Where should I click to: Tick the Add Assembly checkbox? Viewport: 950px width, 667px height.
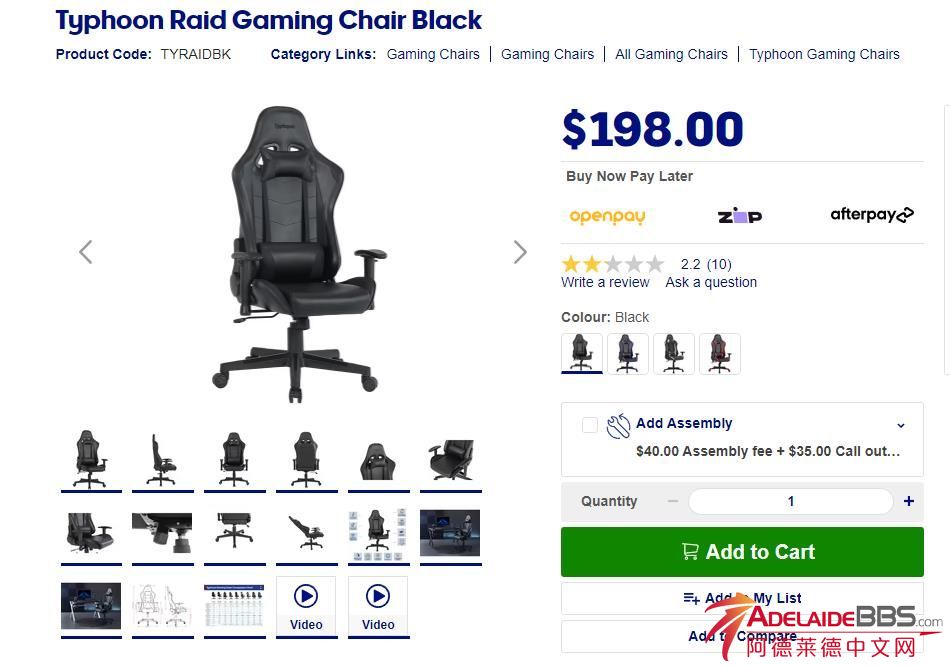pyautogui.click(x=590, y=425)
